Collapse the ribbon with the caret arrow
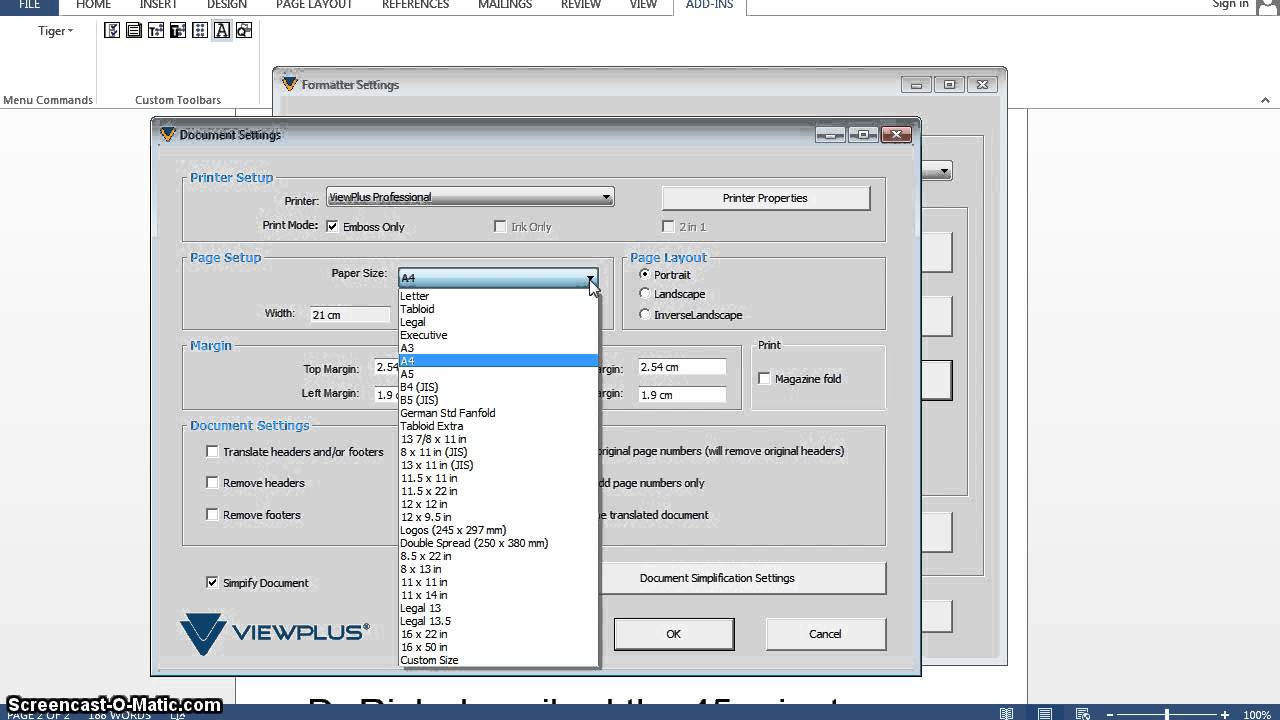 [x=1265, y=100]
